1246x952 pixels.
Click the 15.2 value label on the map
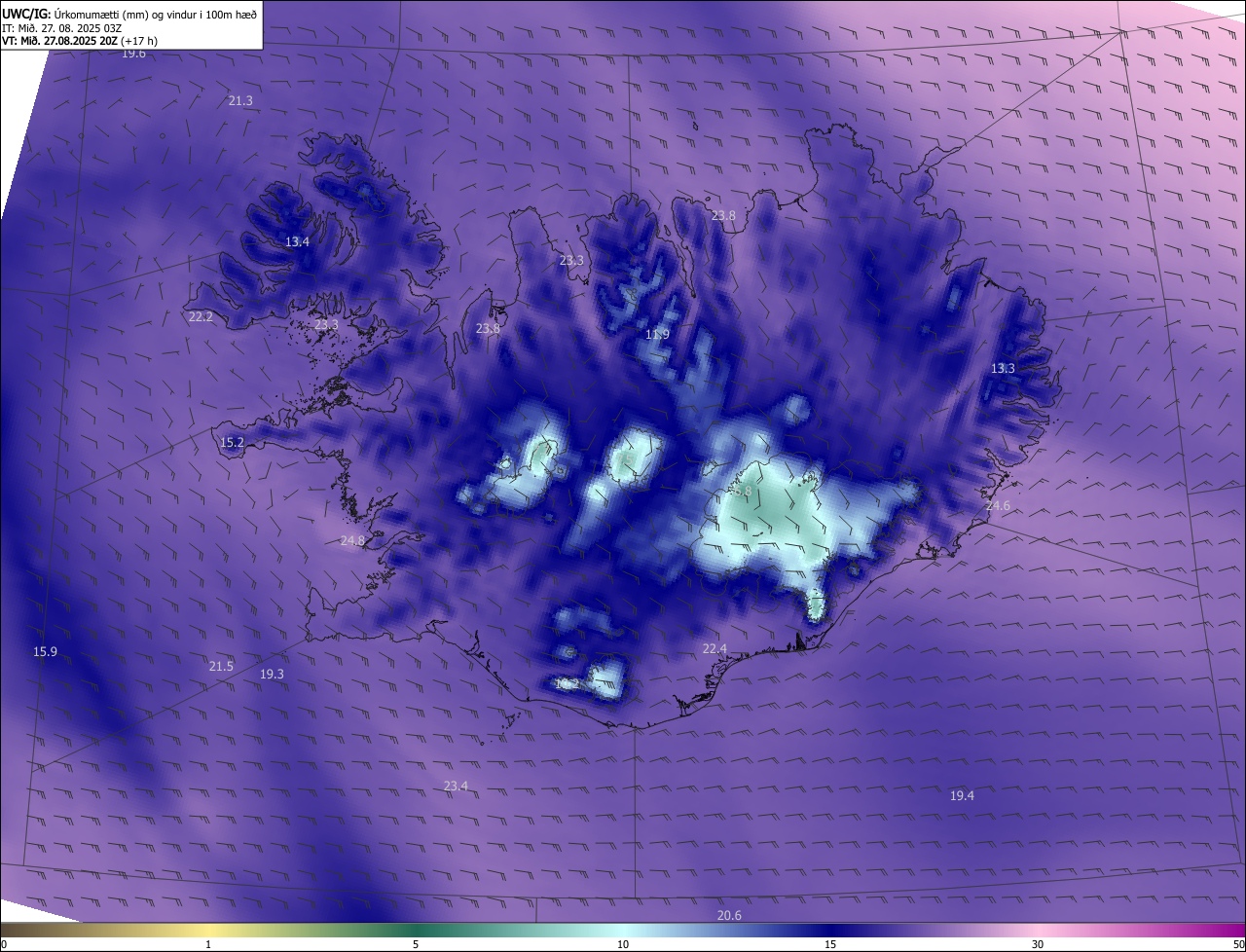232,442
